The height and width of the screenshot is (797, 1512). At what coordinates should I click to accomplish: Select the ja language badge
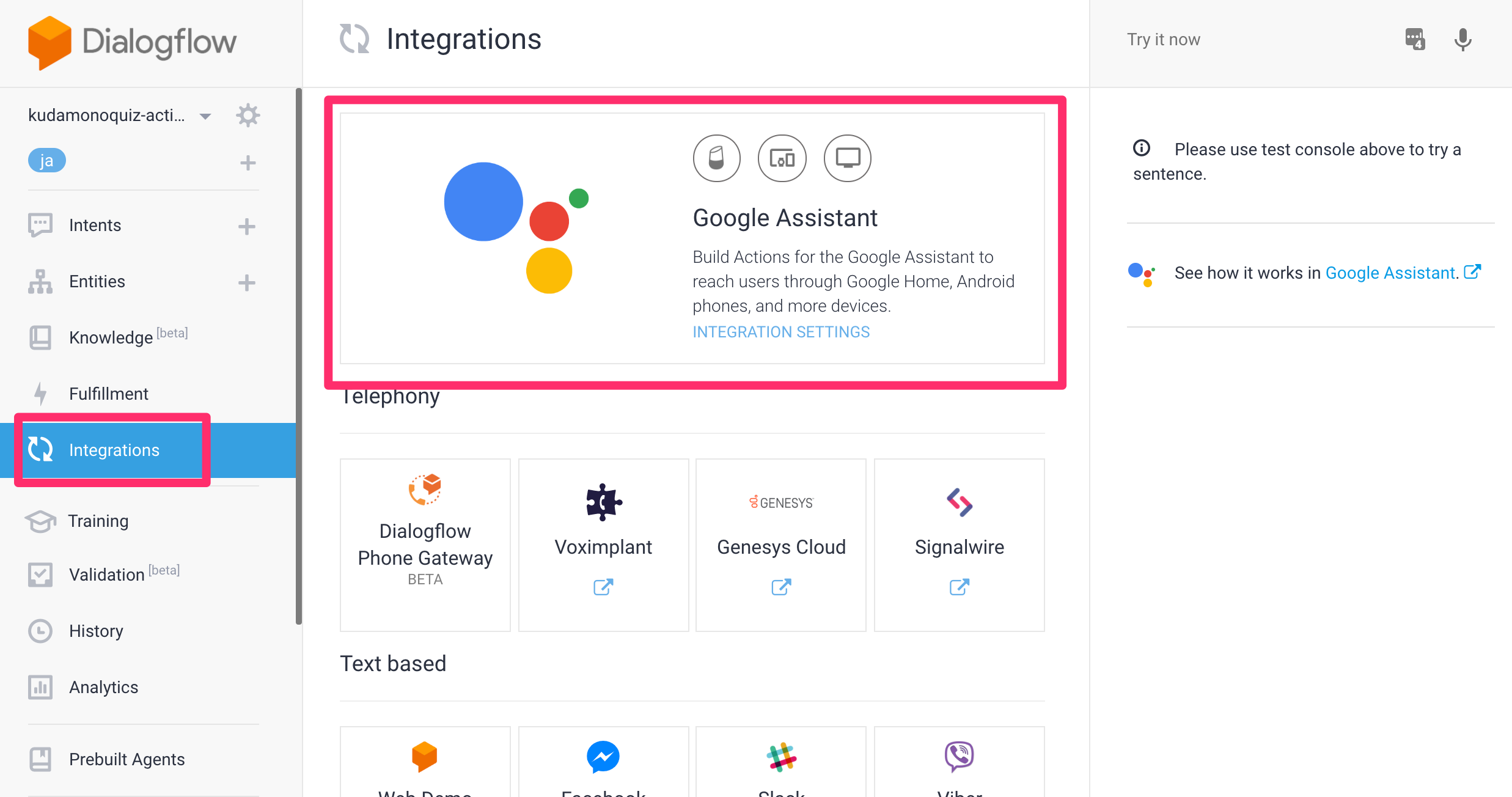46,161
